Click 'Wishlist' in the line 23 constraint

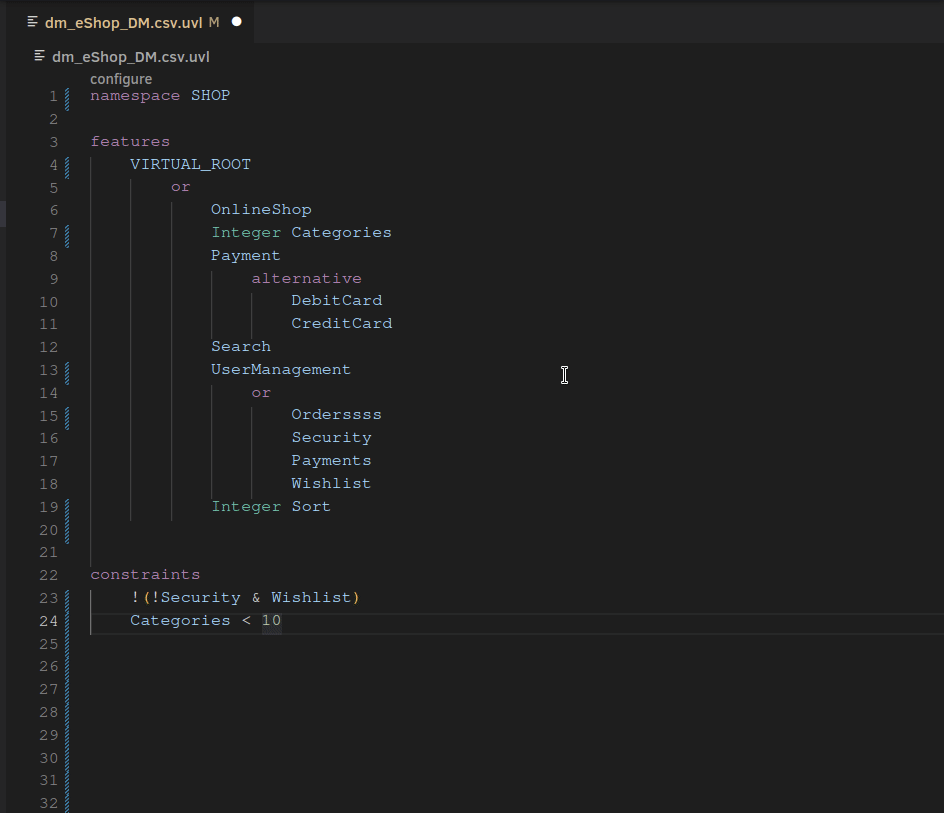point(311,597)
